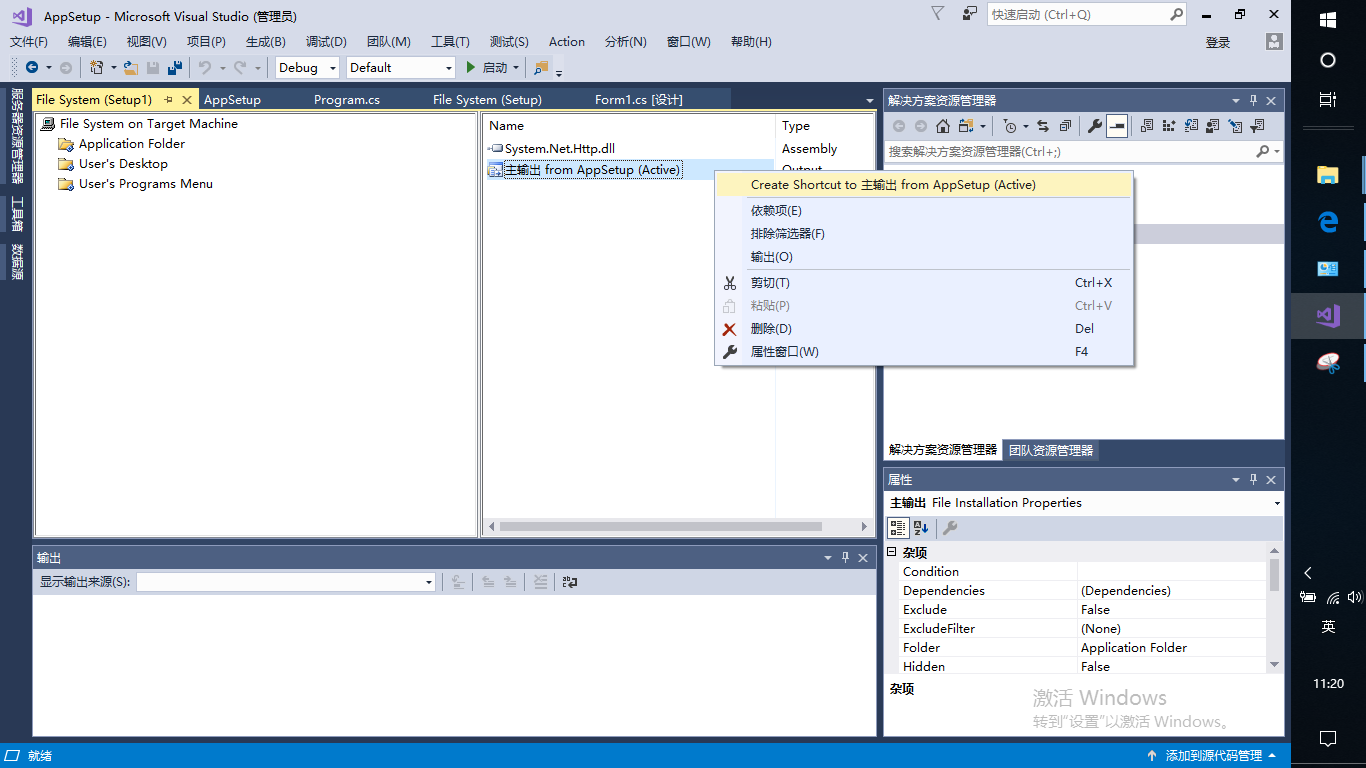The image size is (1366, 768).
Task: Select the Properties wrench icon in Solution Explorer
Action: coord(1095,125)
